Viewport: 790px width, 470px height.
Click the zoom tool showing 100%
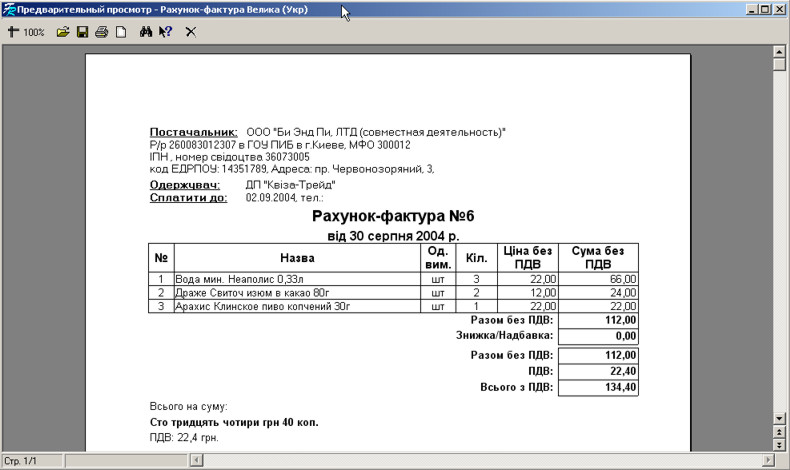[x=26, y=32]
